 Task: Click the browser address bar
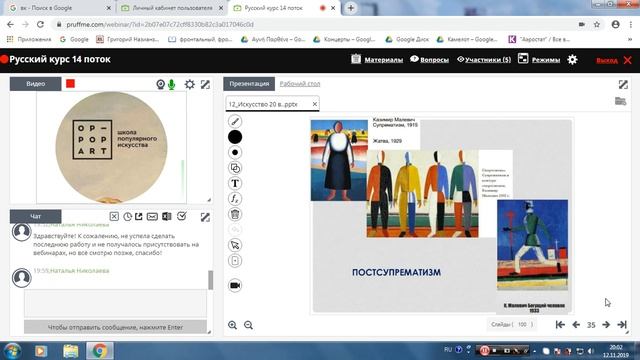(x=314, y=24)
